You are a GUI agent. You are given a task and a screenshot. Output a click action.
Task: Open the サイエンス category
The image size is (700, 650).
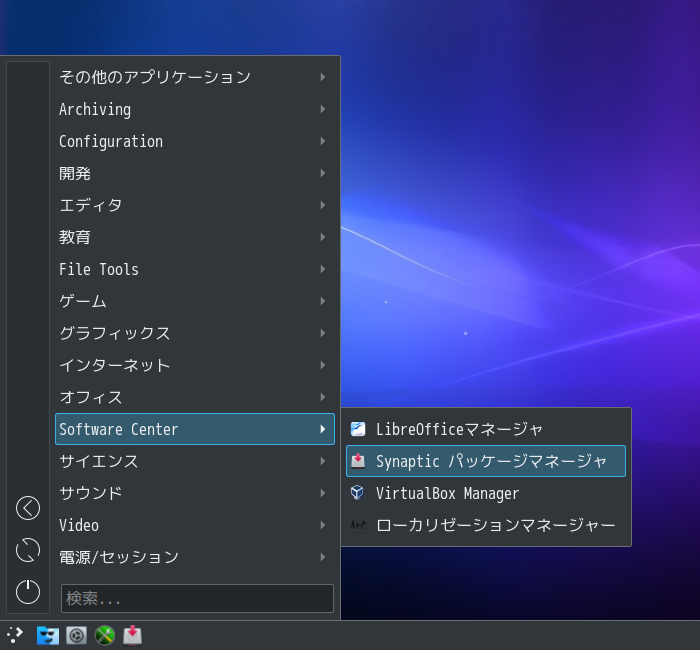pos(195,461)
